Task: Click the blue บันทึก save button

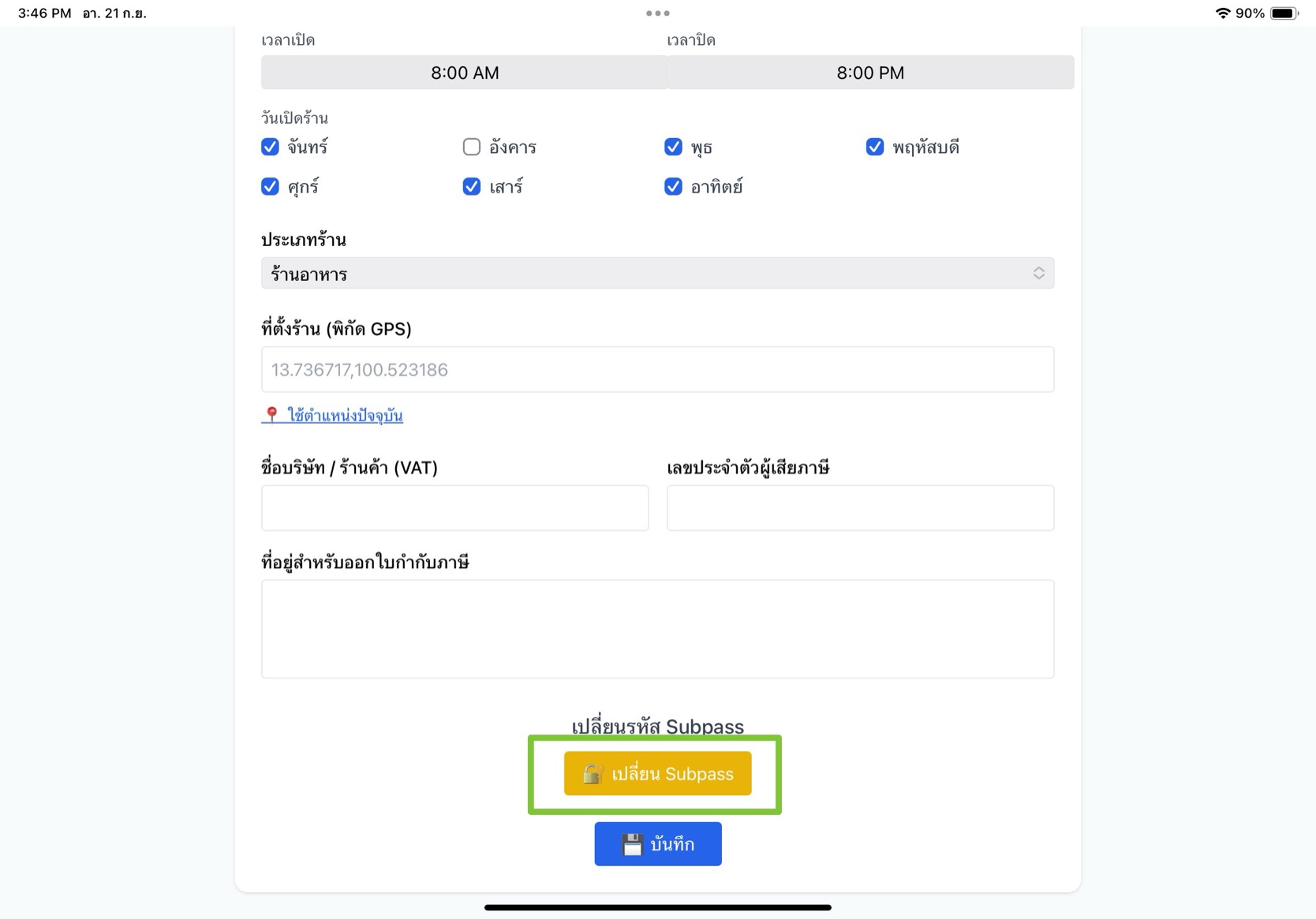Action: click(x=658, y=844)
